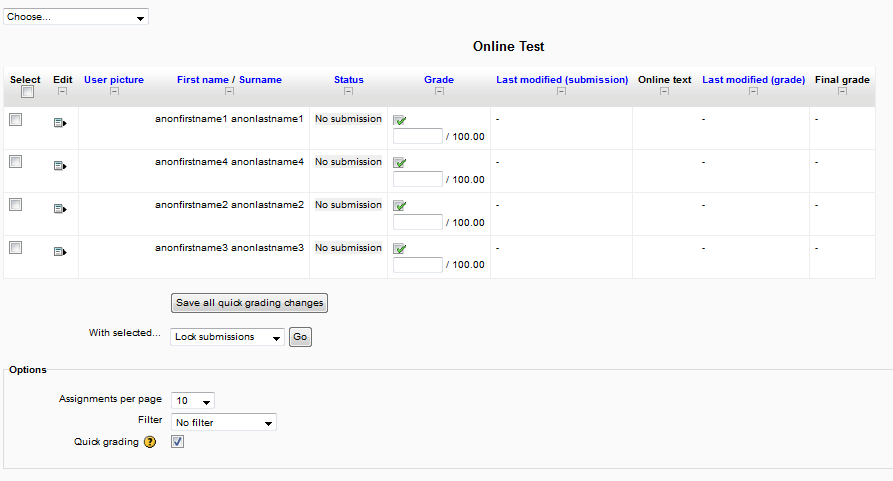Disable the Quick grading checkbox
893x481 pixels.
pos(177,442)
